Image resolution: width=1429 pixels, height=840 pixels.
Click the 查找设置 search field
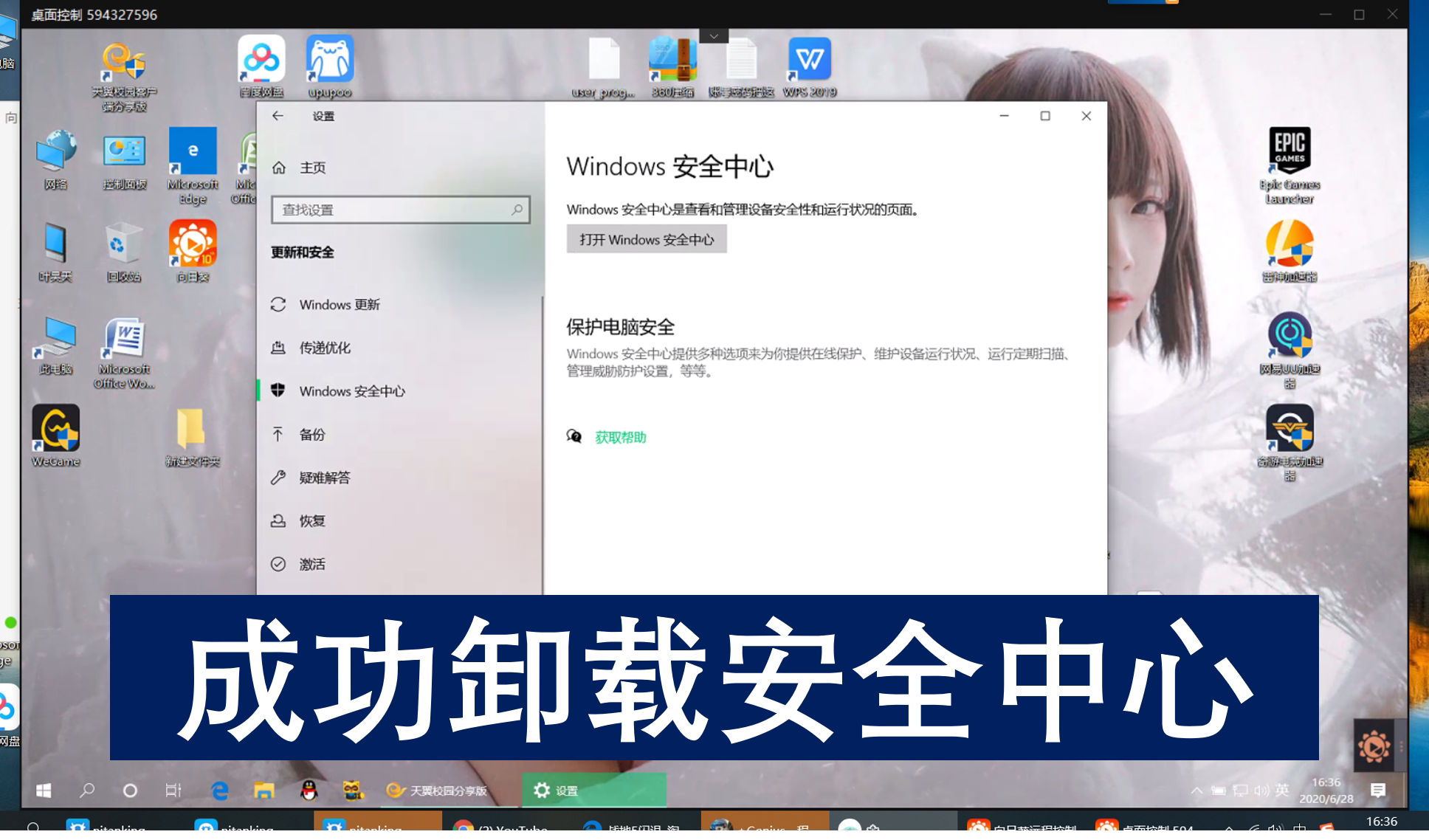(401, 210)
